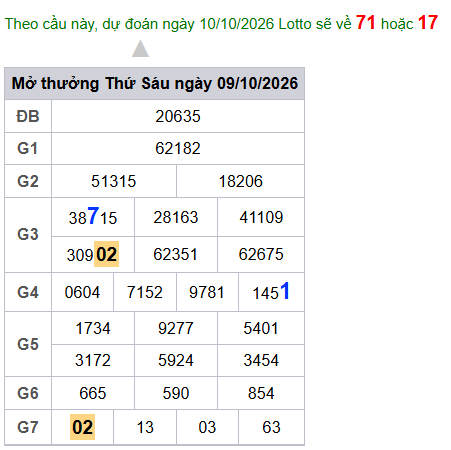This screenshot has width=451, height=450.
Task: Click the ĐB row label
Action: [28, 116]
